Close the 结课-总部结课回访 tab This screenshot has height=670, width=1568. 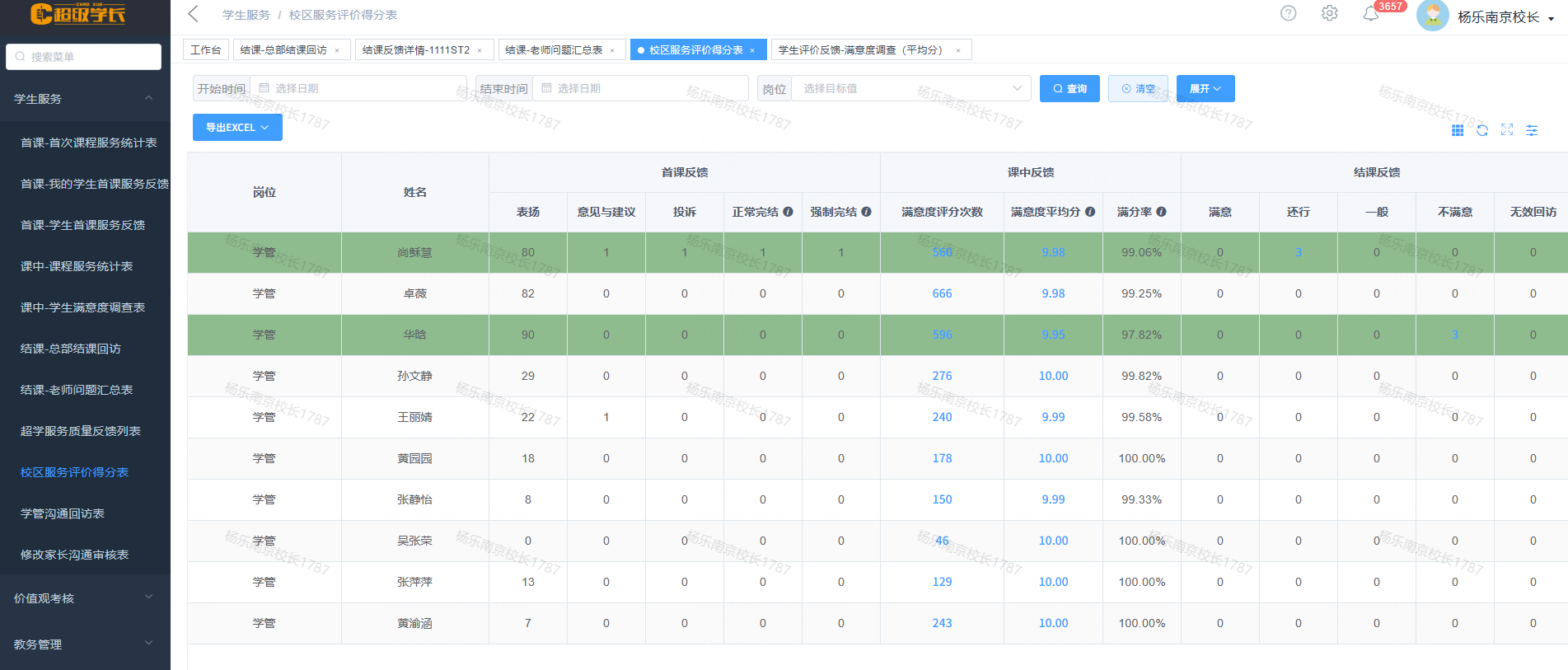tap(337, 50)
